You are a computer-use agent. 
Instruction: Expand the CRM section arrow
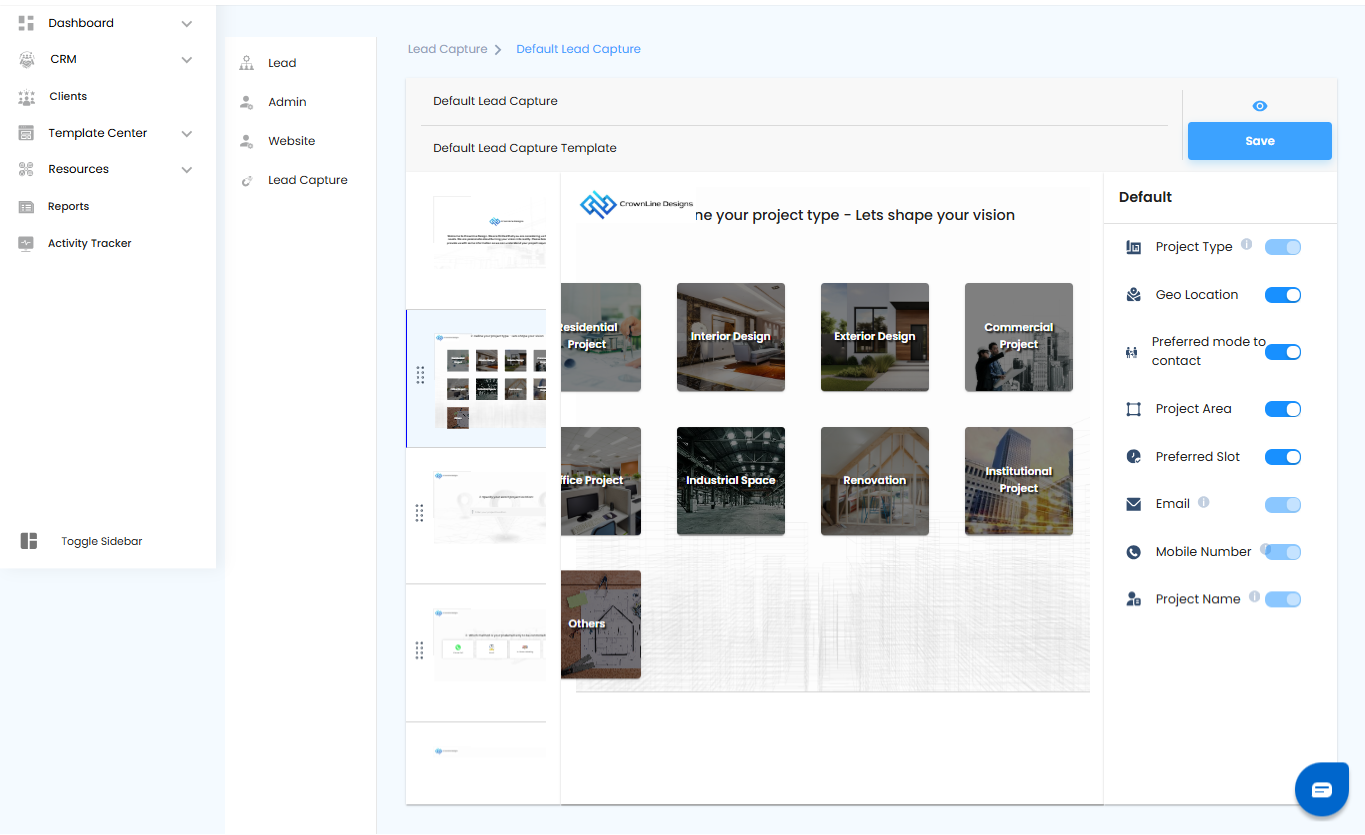click(187, 60)
